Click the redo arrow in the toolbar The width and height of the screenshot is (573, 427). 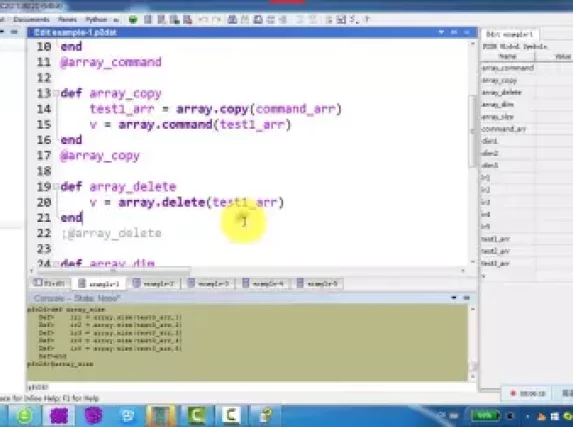pos(217,19)
